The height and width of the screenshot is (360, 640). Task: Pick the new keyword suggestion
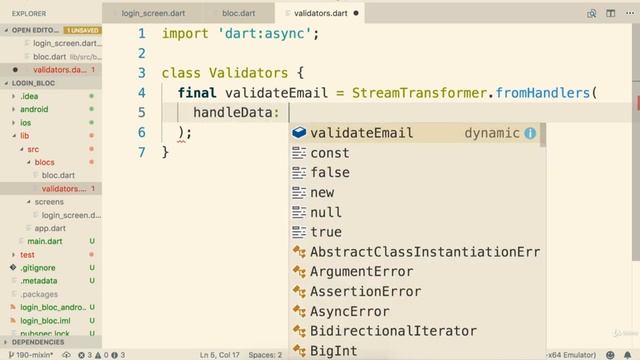(414, 193)
